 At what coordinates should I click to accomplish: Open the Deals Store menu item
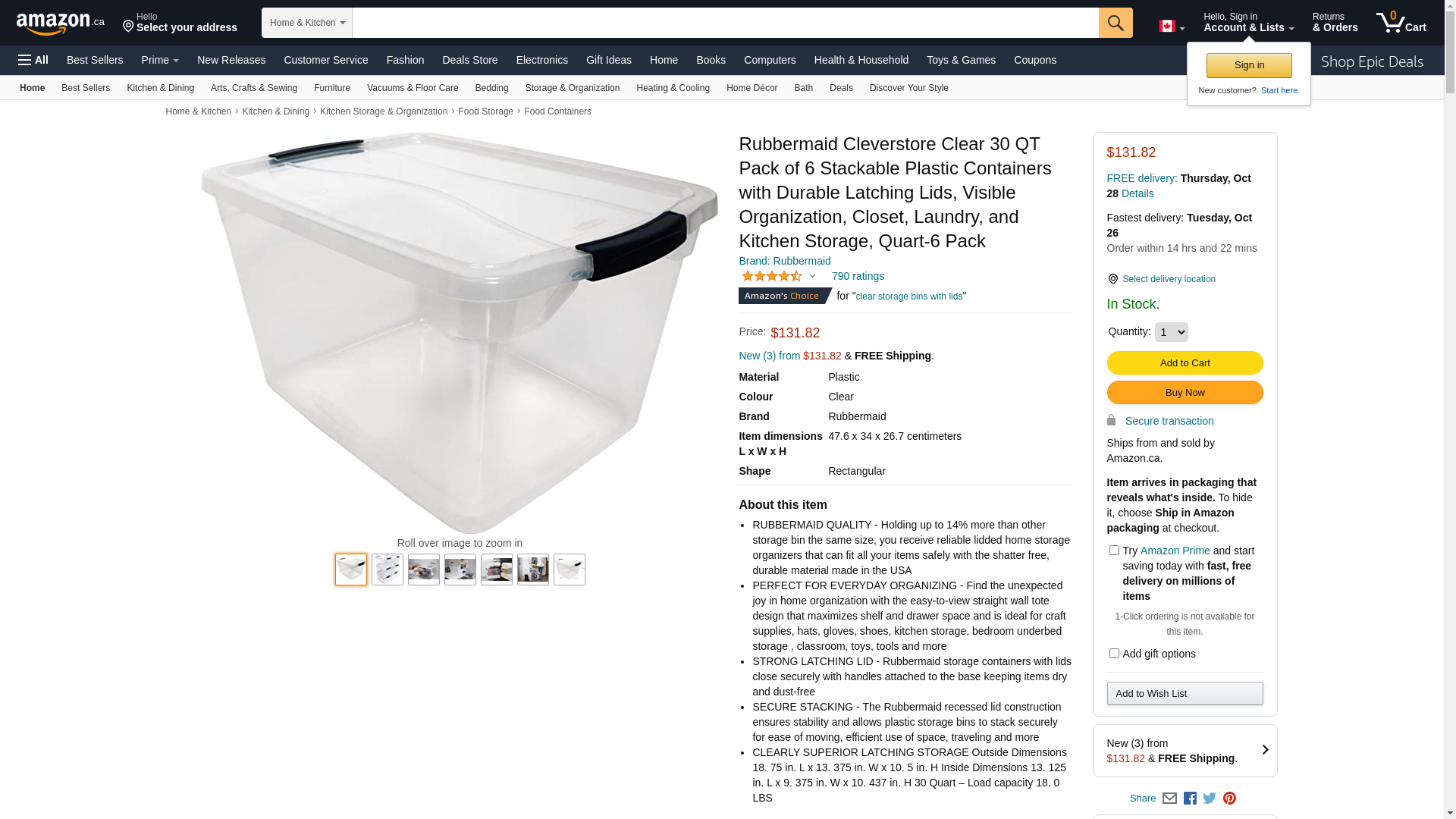(x=469, y=60)
